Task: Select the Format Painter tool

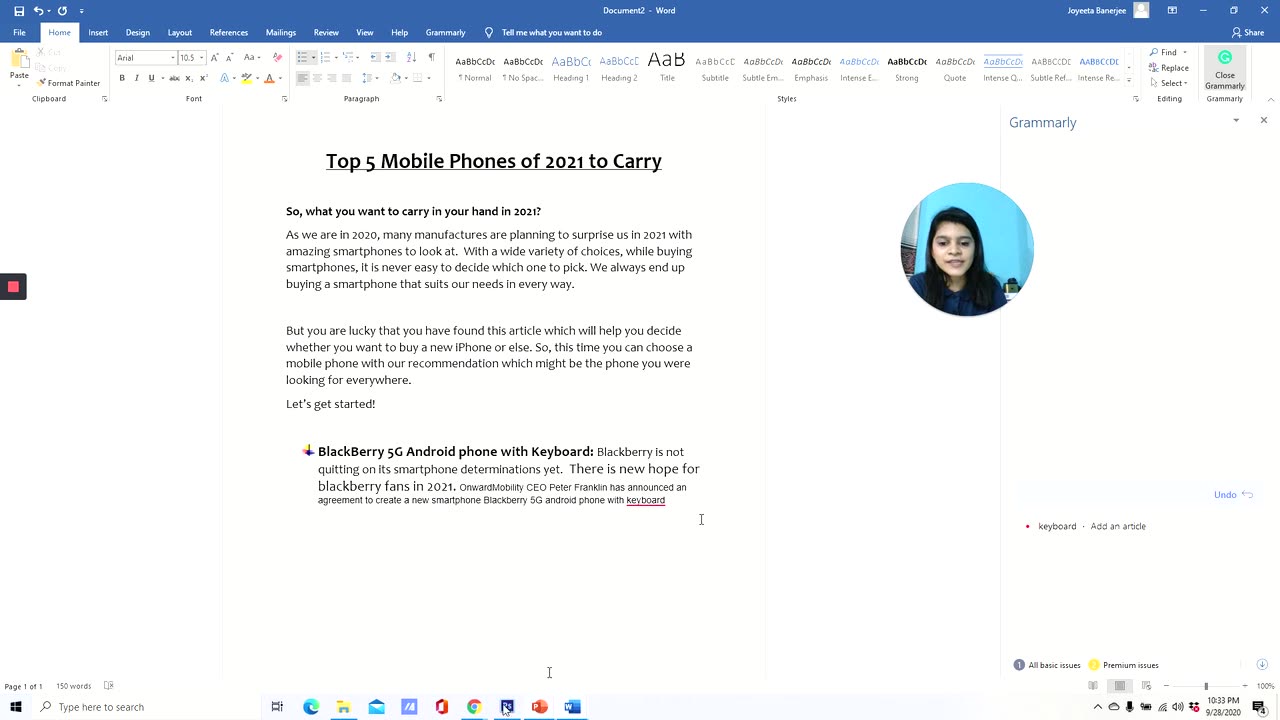Action: [68, 83]
